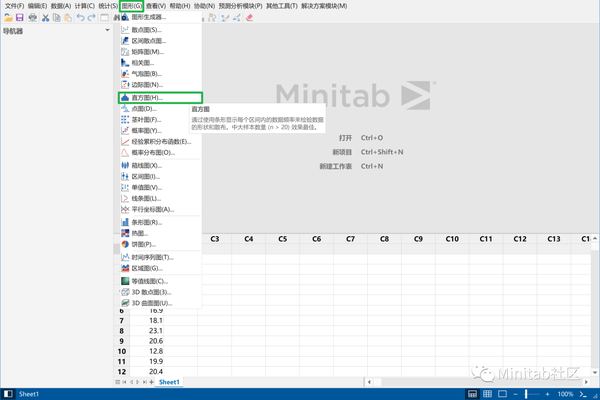Choose 单值图(V) individual value plot
This screenshot has height=400, width=600.
(x=160, y=188)
